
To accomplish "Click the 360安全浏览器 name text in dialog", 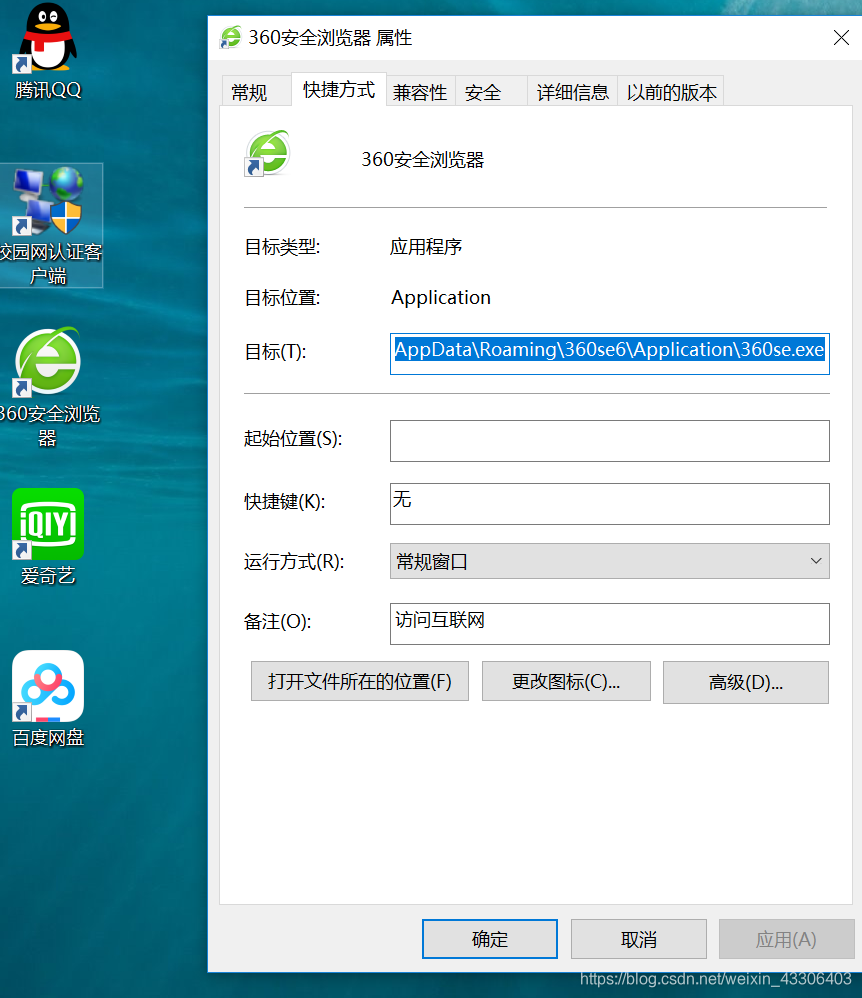I will click(x=423, y=159).
